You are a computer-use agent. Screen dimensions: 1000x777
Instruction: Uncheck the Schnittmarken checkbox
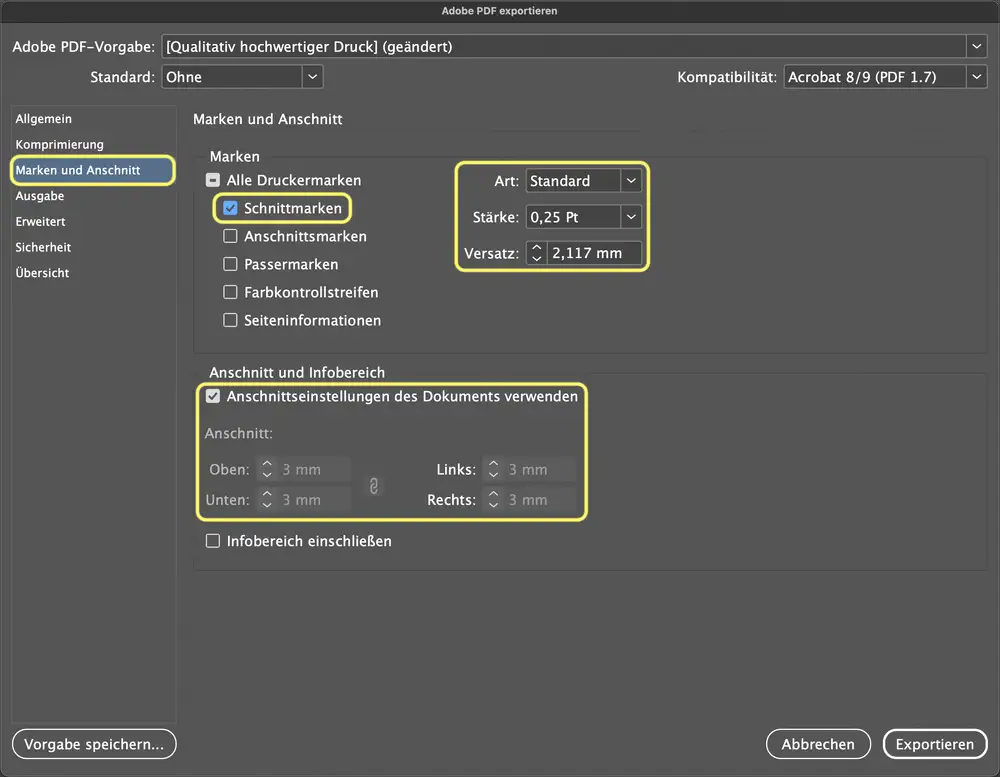(x=230, y=208)
